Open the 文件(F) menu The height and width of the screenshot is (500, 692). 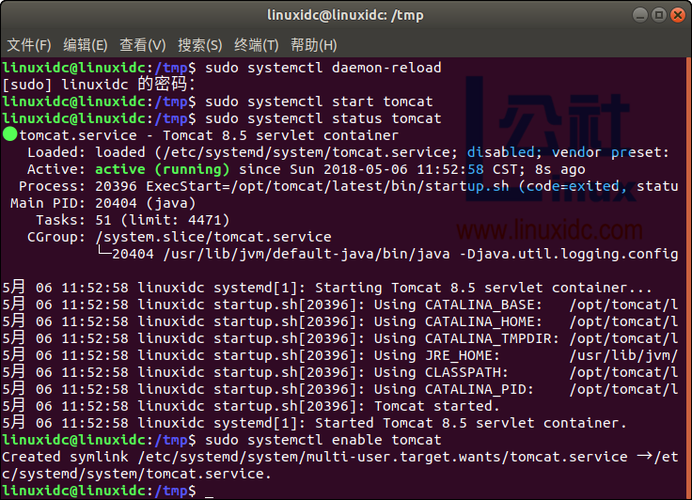pyautogui.click(x=29, y=45)
